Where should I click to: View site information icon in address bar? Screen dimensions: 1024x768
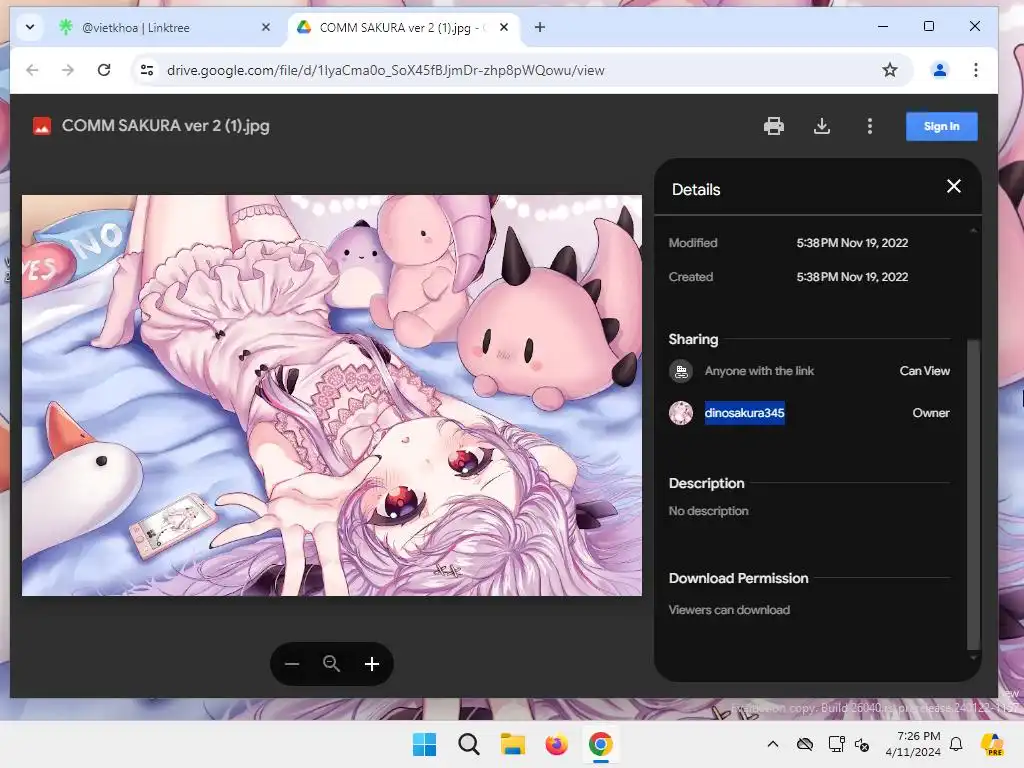pos(147,70)
